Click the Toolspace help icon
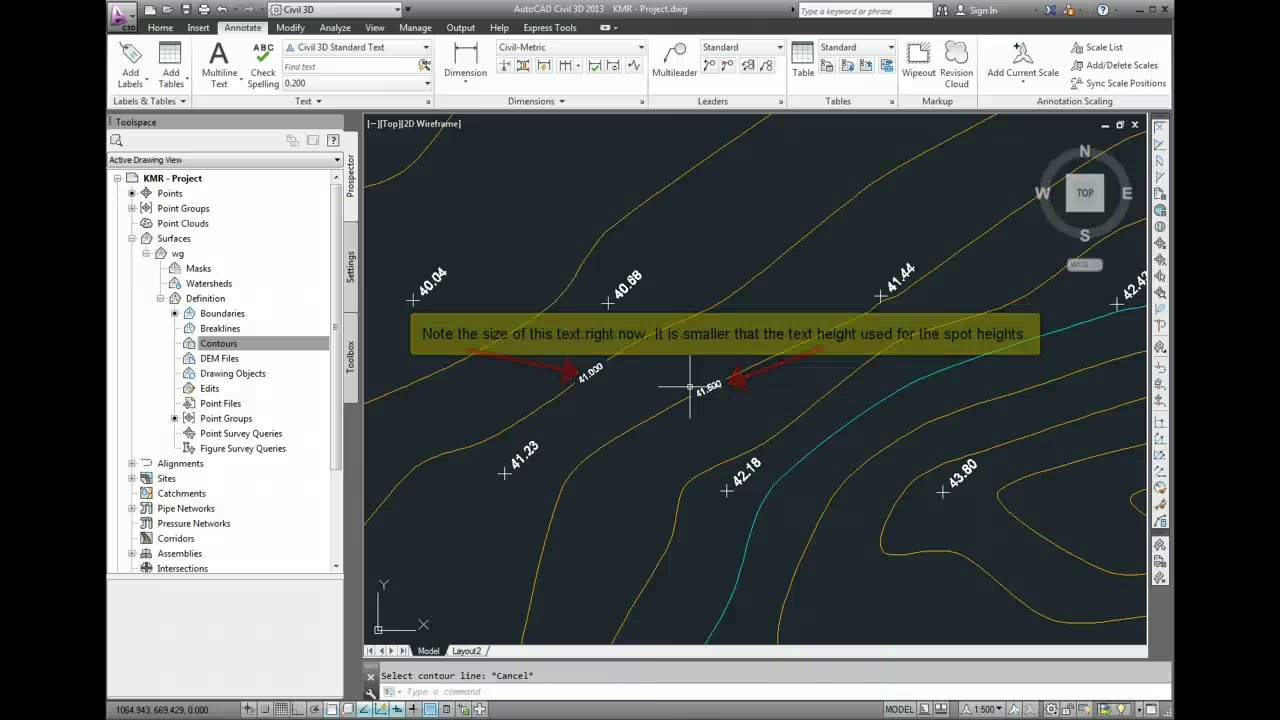The height and width of the screenshot is (720, 1280). (333, 141)
